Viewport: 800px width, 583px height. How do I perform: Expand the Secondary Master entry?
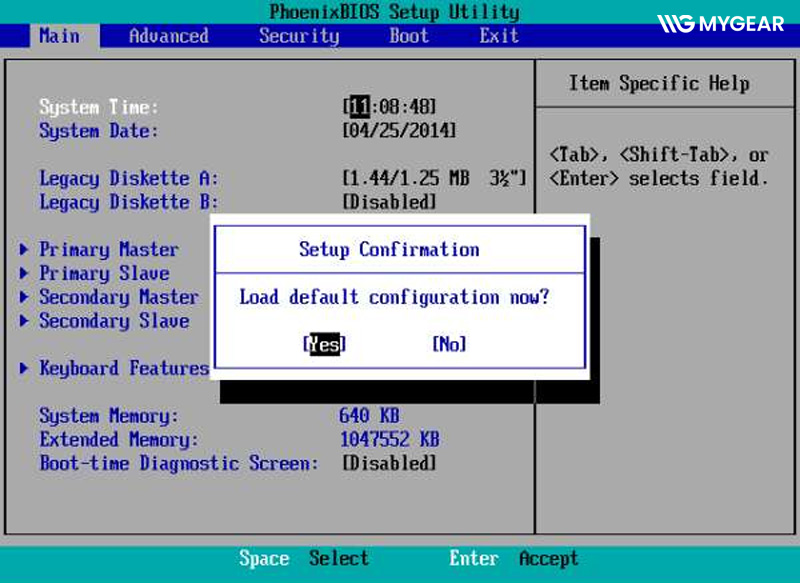click(118, 297)
